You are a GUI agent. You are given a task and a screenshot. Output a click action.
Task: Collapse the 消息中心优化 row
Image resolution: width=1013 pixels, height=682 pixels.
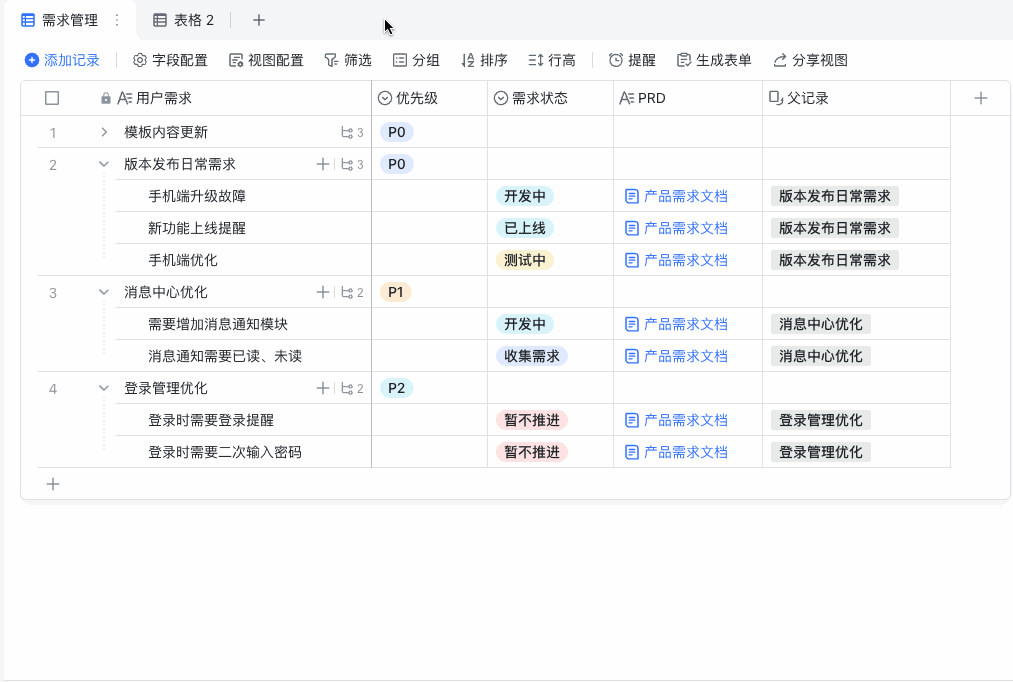[104, 292]
